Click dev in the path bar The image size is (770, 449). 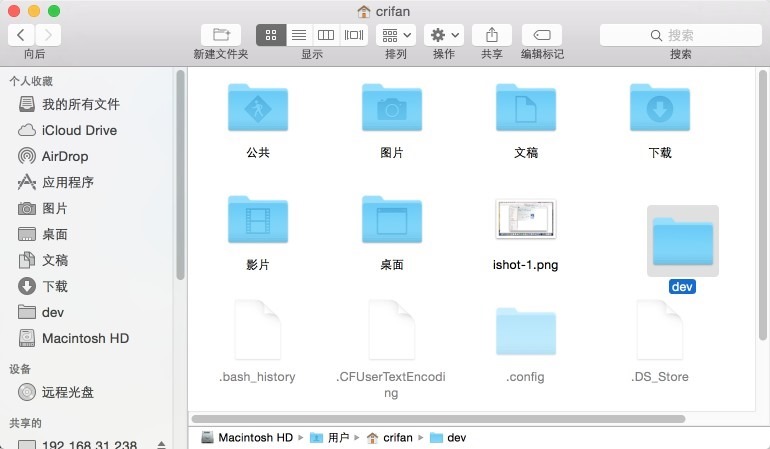[448, 437]
